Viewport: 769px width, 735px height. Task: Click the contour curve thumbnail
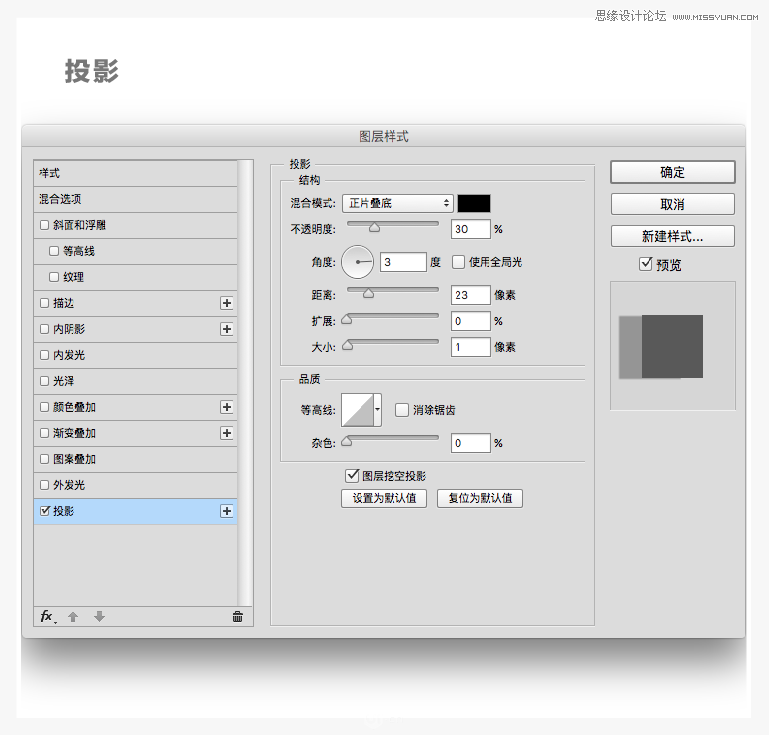tap(358, 409)
